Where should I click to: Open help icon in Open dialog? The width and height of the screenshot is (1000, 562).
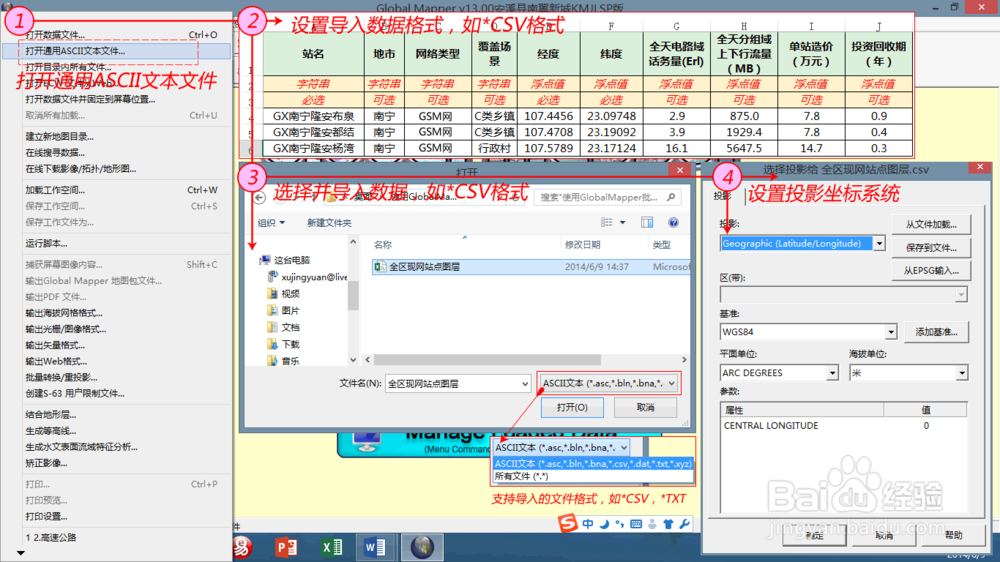coord(673,223)
